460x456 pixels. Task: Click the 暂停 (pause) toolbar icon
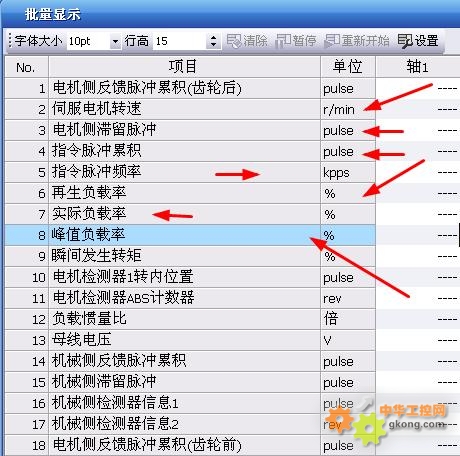(x=296, y=41)
